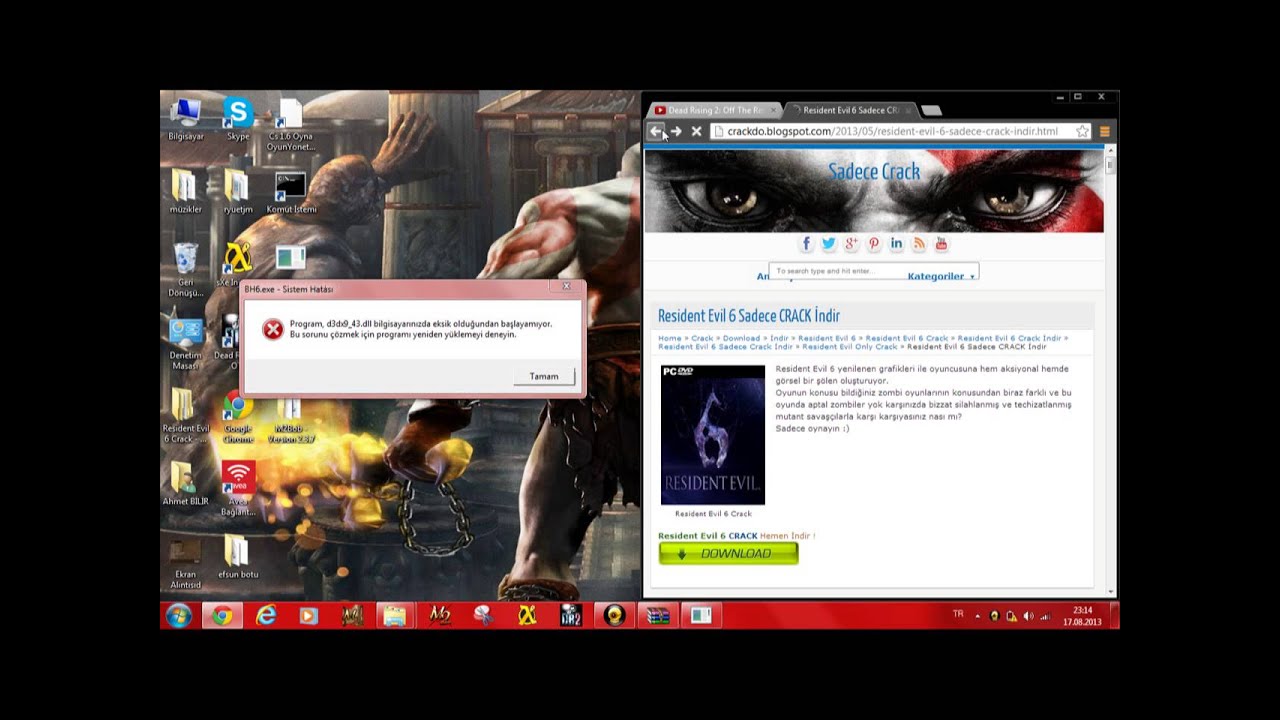This screenshot has width=1280, height=720.
Task: Click the blog search box
Action: (x=872, y=271)
